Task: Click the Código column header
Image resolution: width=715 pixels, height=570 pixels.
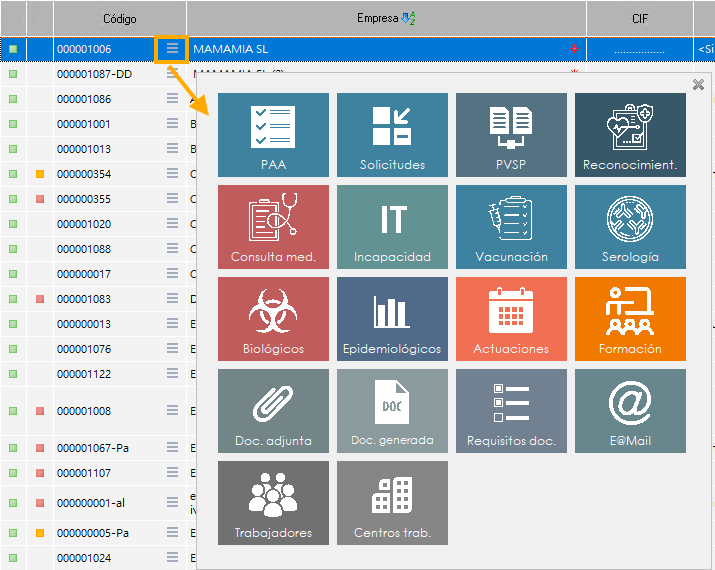Action: point(120,19)
